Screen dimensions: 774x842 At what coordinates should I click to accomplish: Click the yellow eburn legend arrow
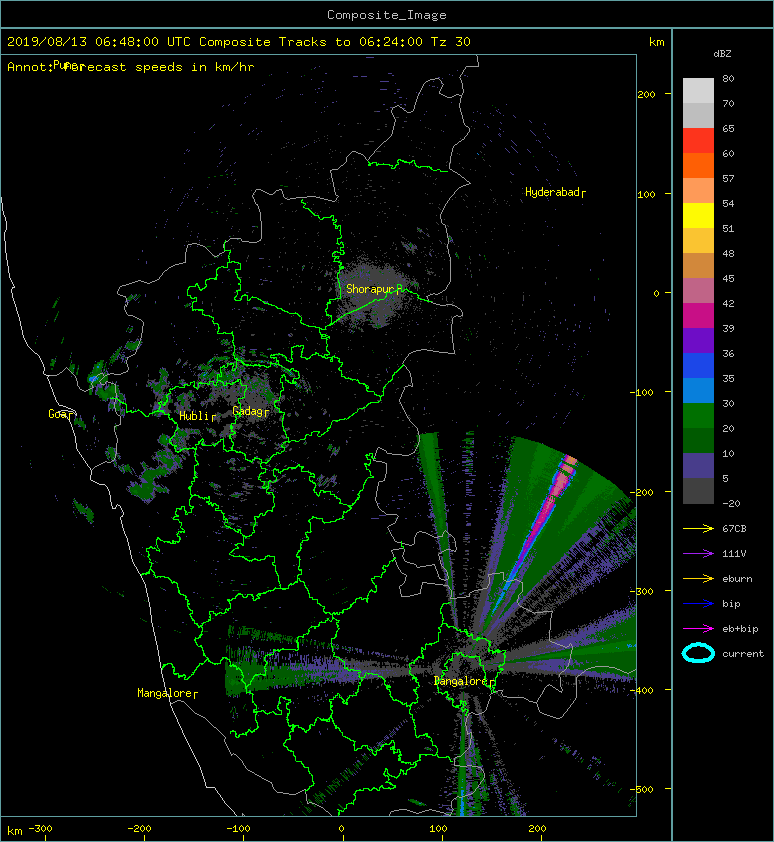point(698,579)
